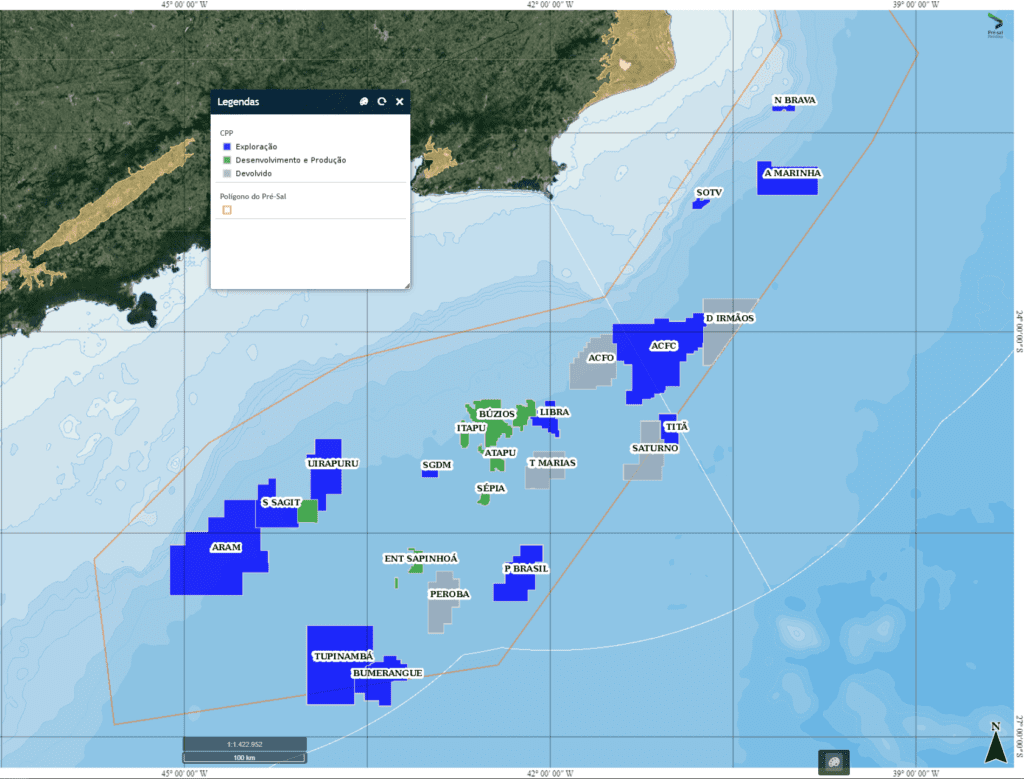Image resolution: width=1024 pixels, height=779 pixels.
Task: Click the 100 km scale bar
Action: pos(244,758)
